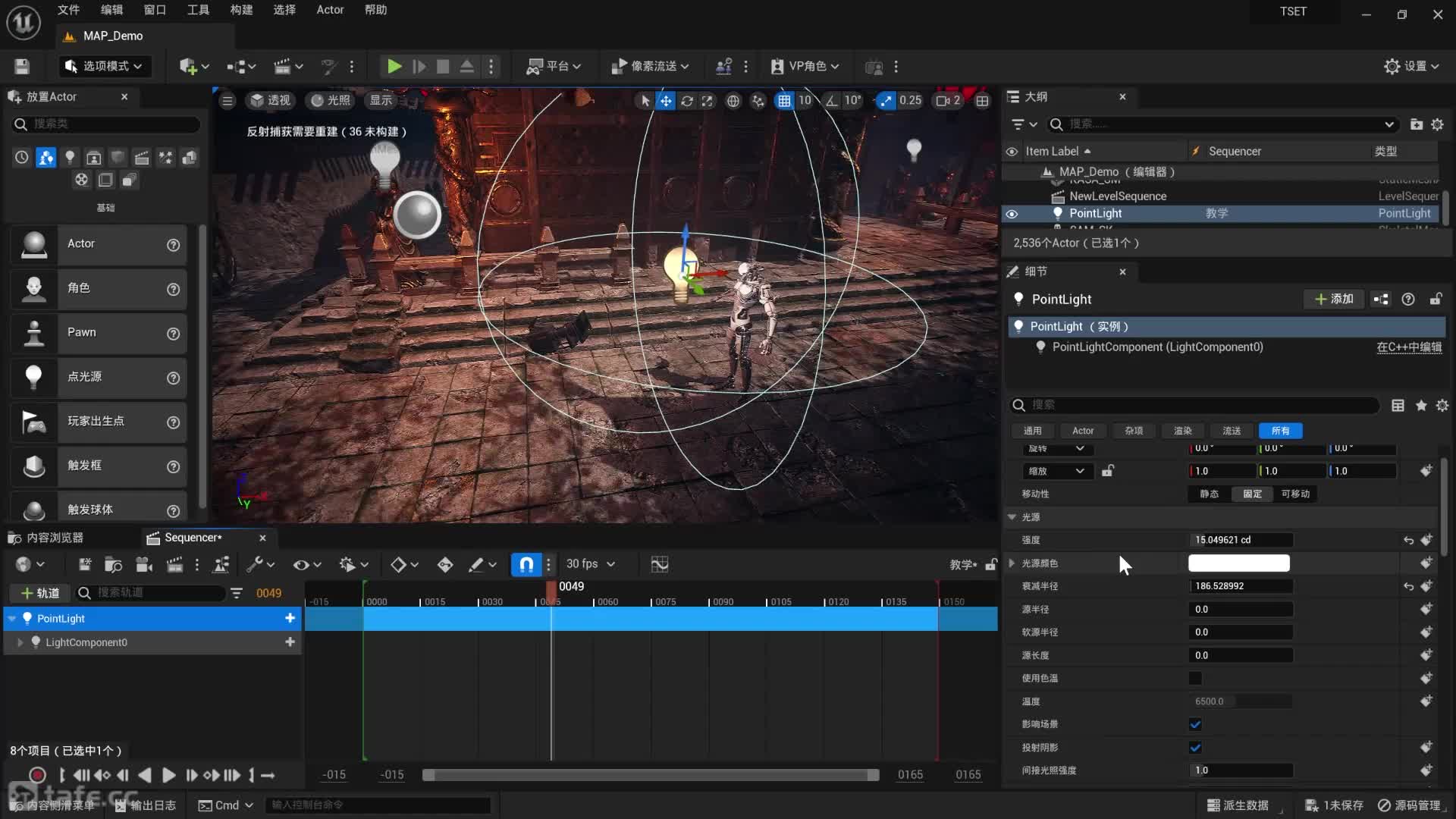Viewport: 1456px width, 819px height.
Task: Open the 光照 lit mode dropdown
Action: [x=331, y=100]
